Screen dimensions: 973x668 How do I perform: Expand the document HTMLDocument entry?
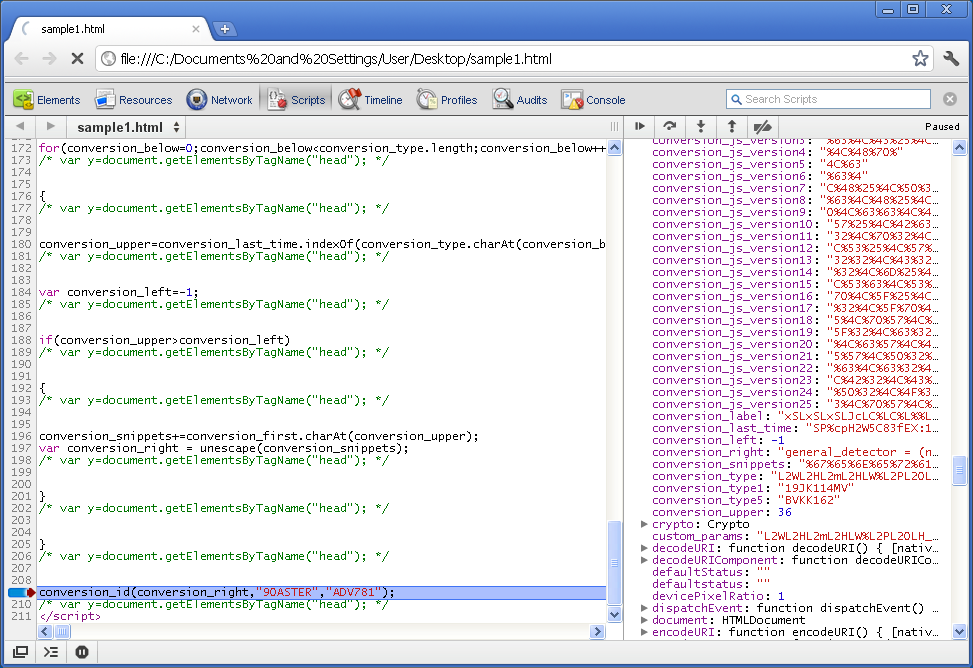(x=644, y=620)
